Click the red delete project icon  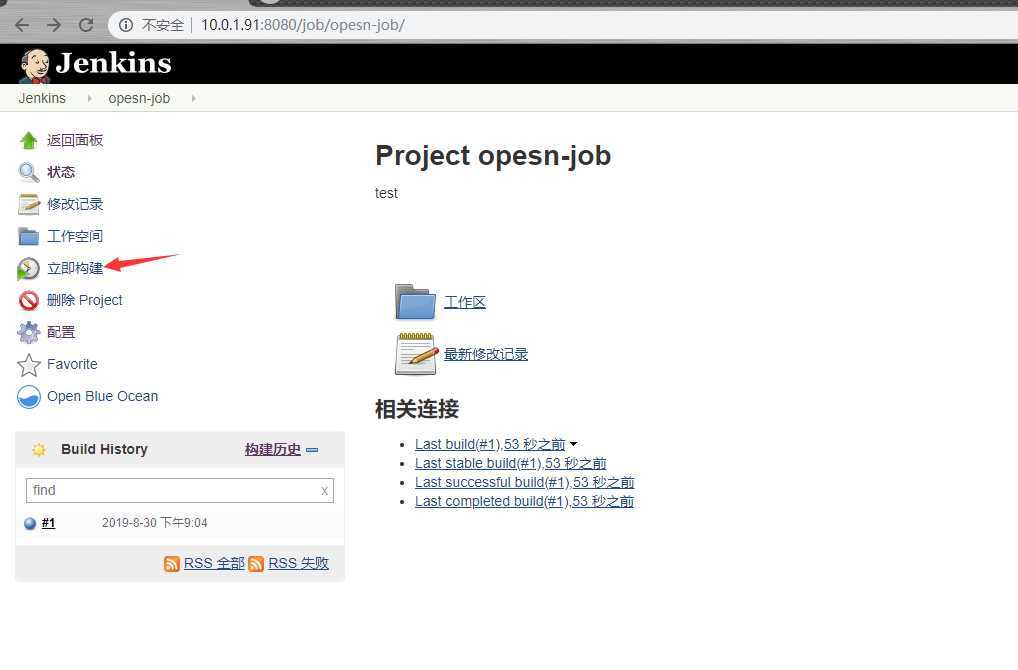point(29,301)
